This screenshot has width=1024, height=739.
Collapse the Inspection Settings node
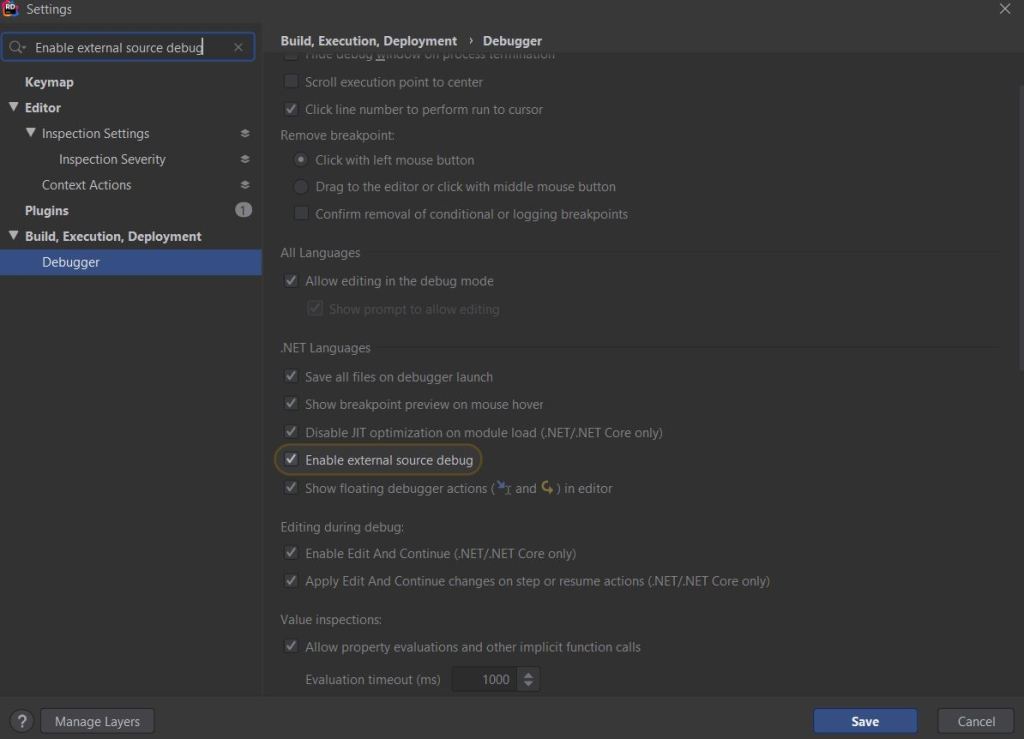(x=32, y=133)
